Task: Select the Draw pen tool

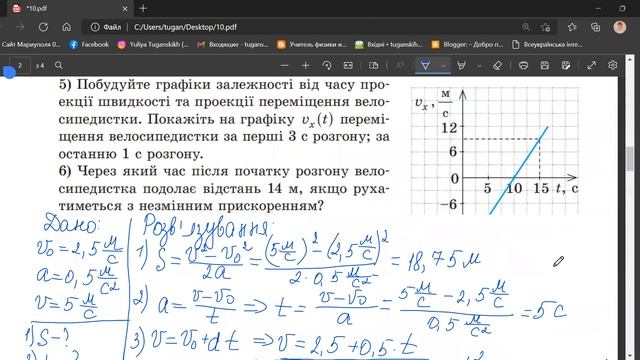Action: point(425,65)
